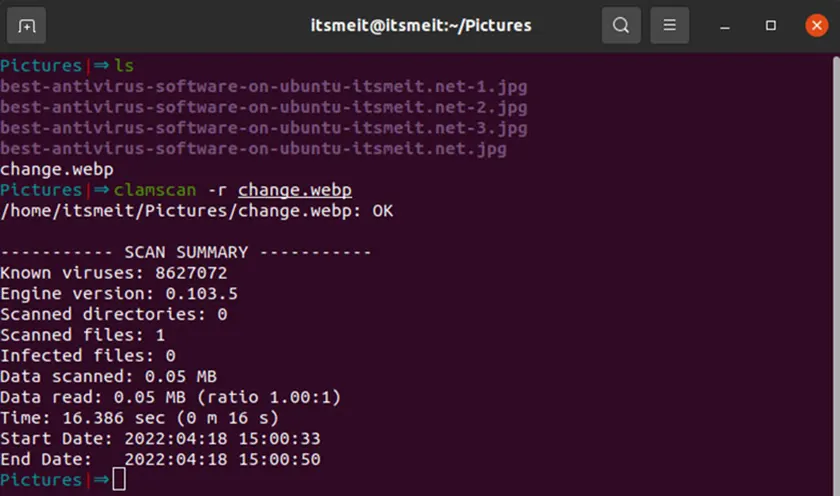This screenshot has width=840, height=496.
Task: Click the SCAN SUMMARY heading
Action: coord(186,253)
